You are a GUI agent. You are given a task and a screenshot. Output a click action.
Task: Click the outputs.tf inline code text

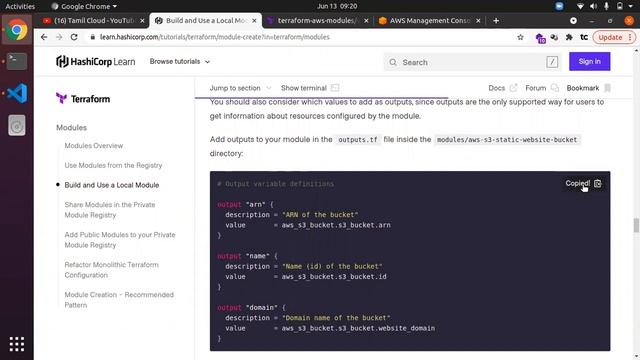click(358, 140)
